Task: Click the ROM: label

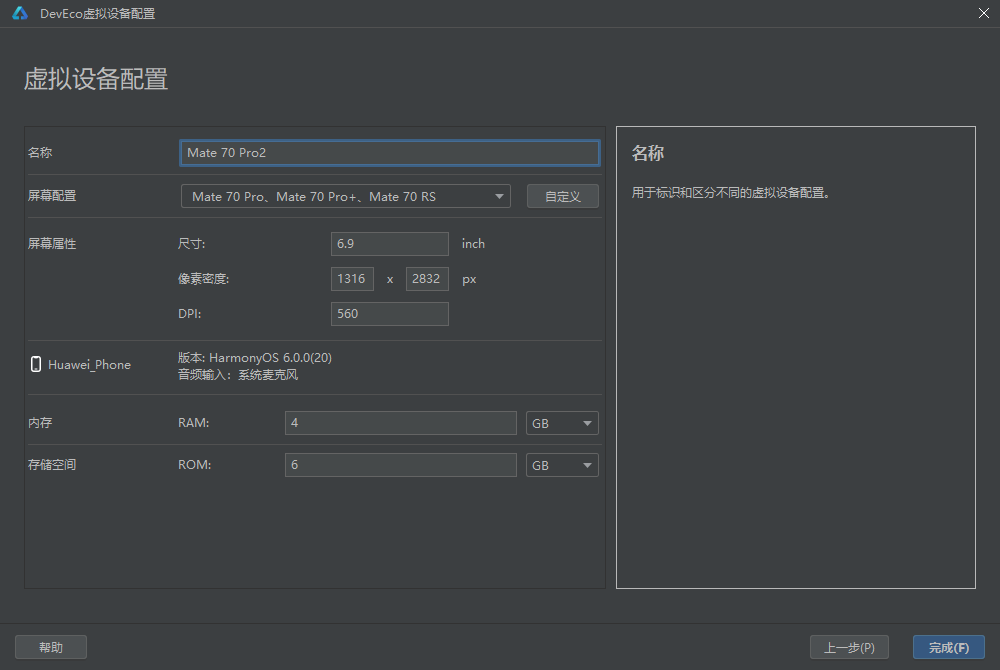Action: [195, 465]
